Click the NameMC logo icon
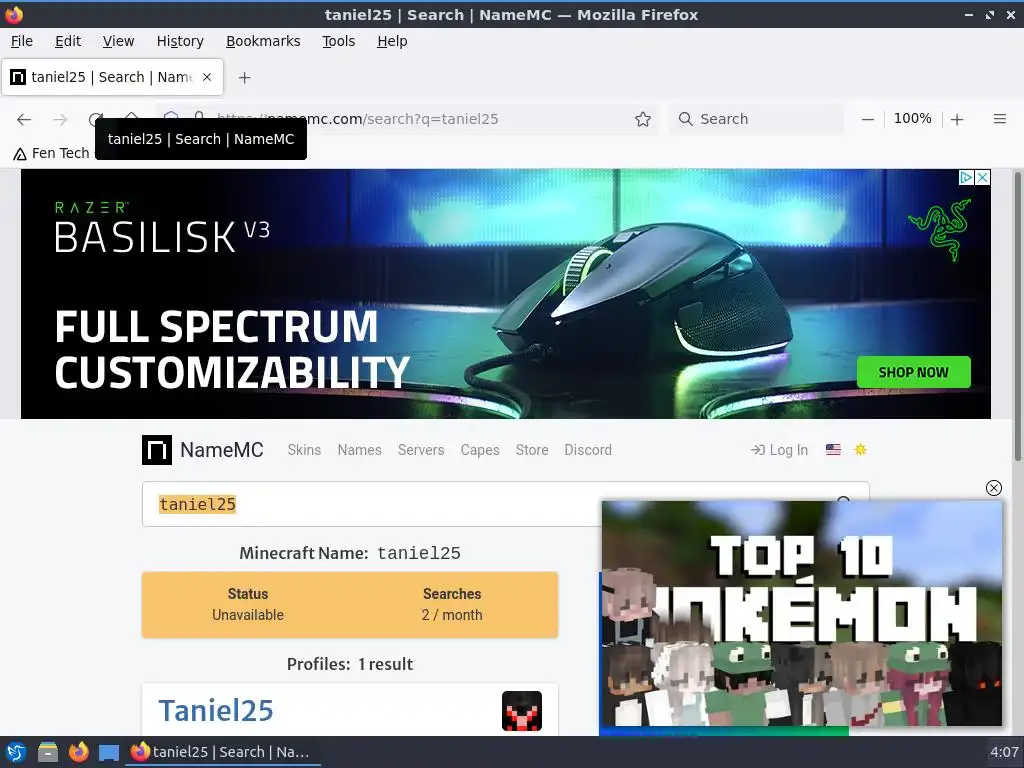This screenshot has height=768, width=1024. click(157, 450)
